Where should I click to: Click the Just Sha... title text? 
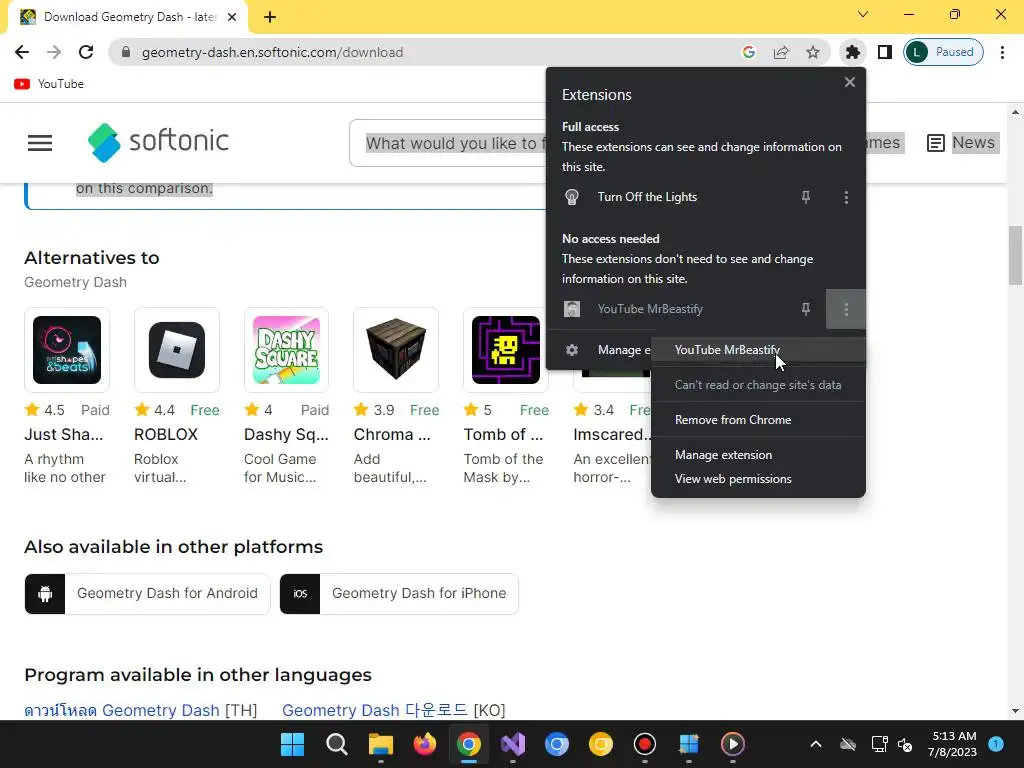point(63,434)
